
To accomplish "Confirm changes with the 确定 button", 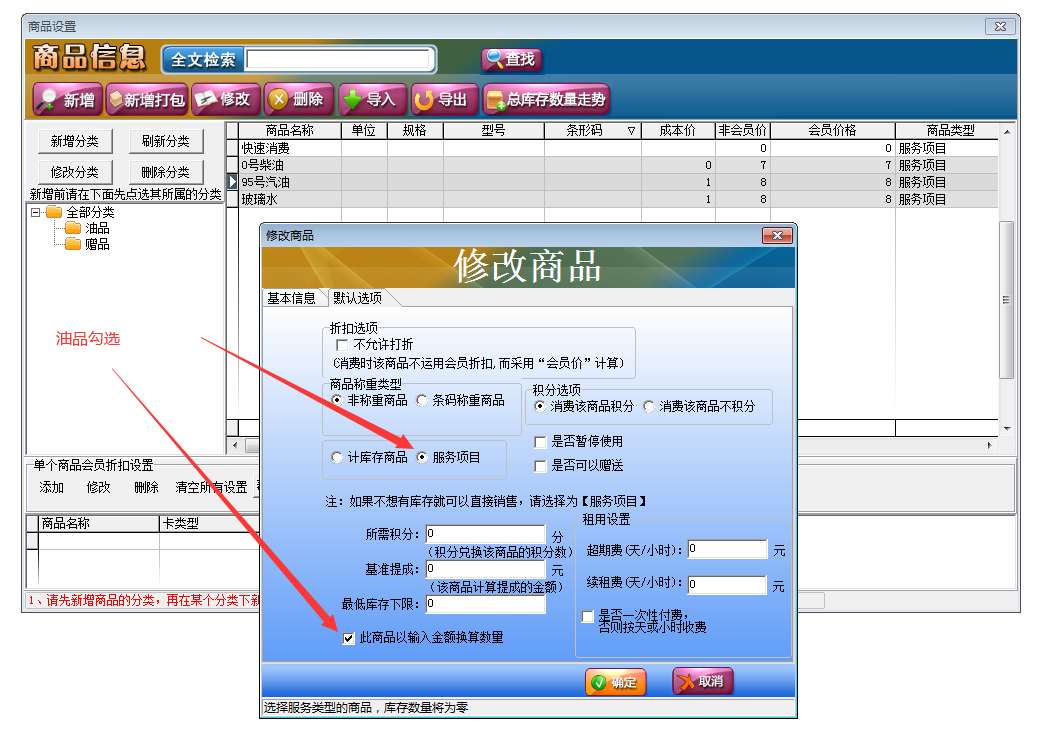I will click(615, 682).
